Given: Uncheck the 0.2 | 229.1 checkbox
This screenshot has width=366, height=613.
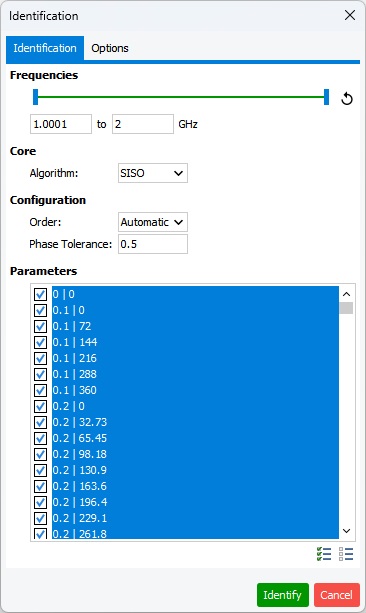Looking at the screenshot, I should (x=40, y=518).
